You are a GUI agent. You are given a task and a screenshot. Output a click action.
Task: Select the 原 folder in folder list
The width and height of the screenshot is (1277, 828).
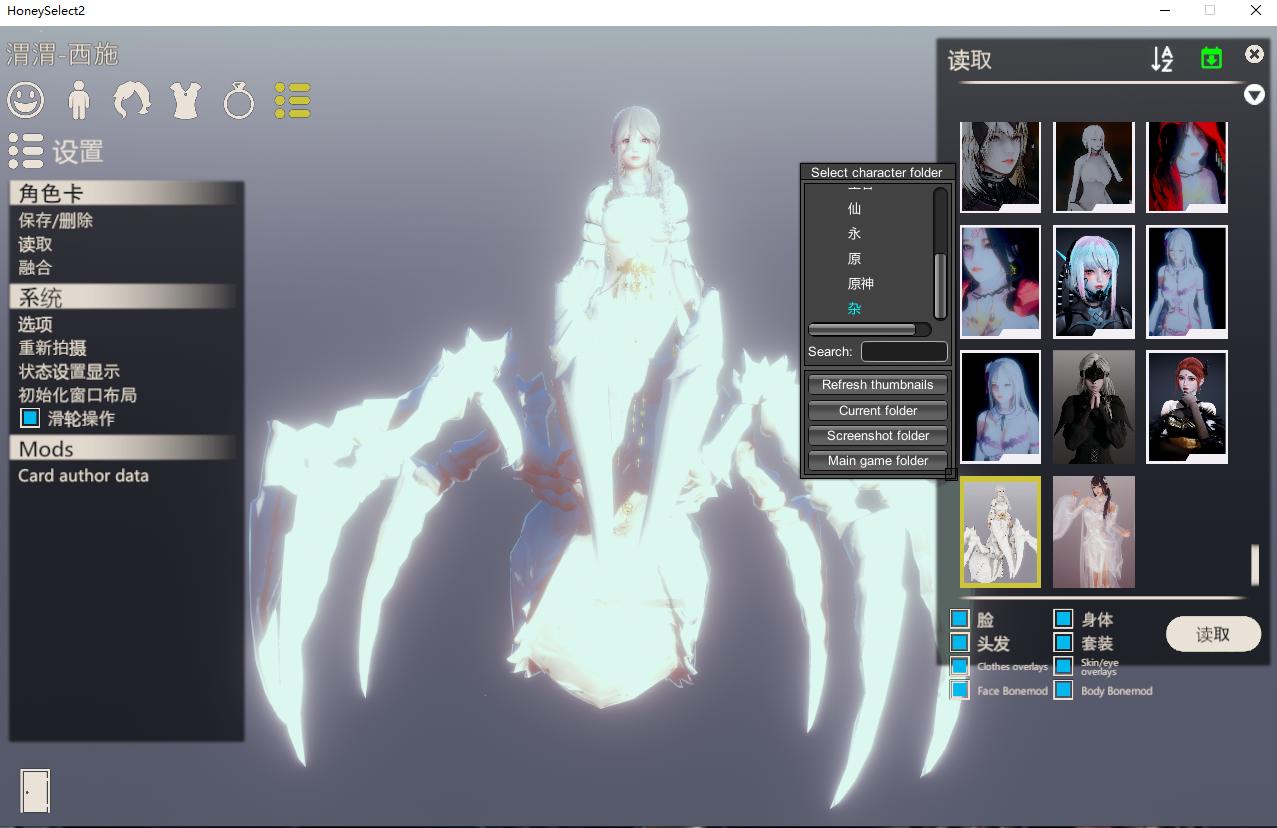(854, 258)
